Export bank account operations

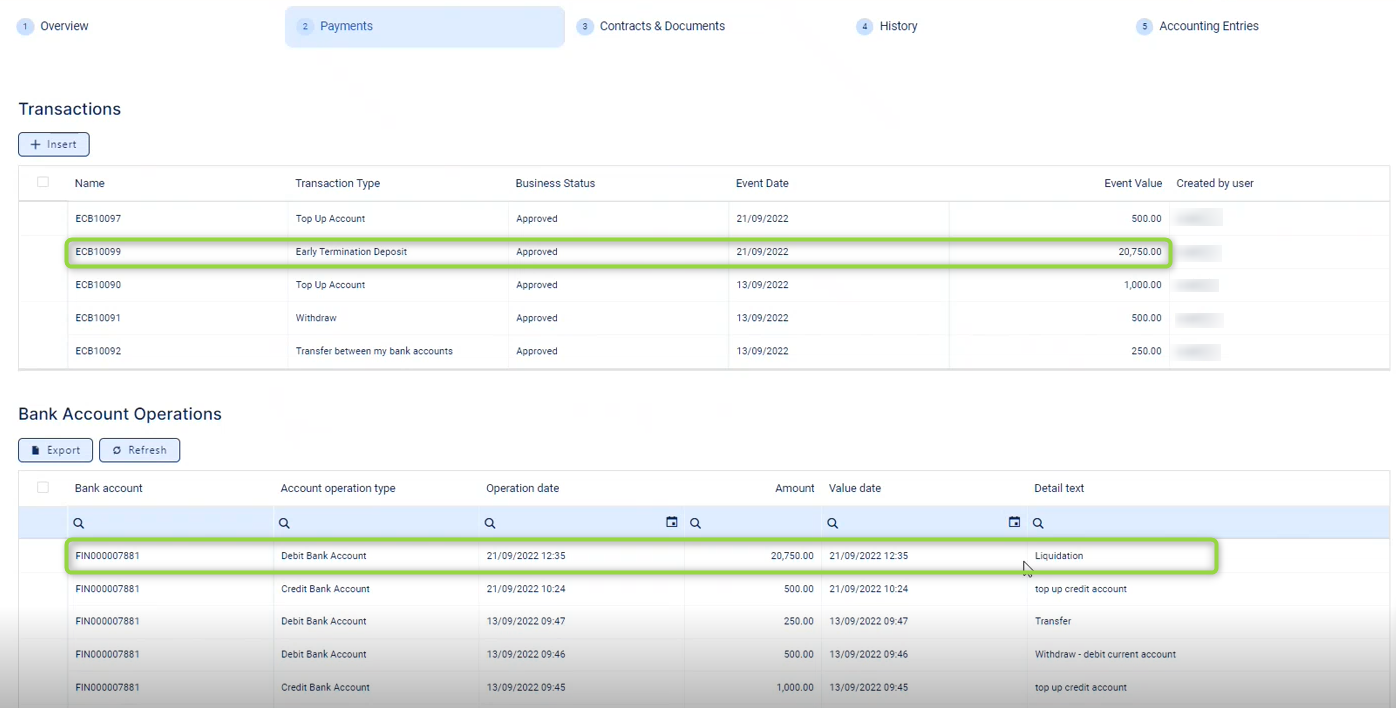coord(56,450)
